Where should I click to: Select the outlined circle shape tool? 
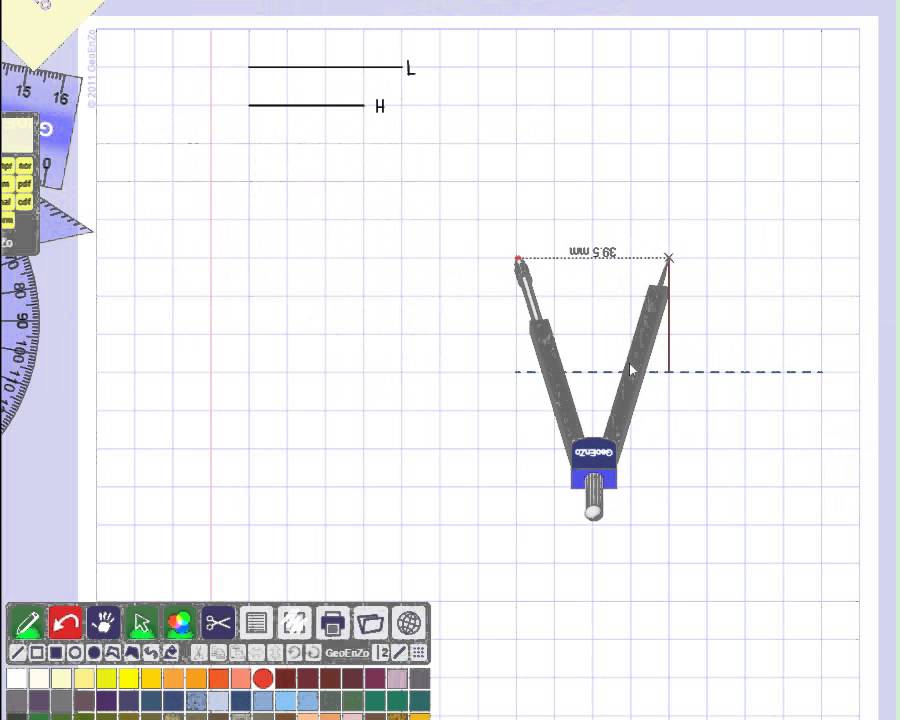pyautogui.click(x=75, y=653)
